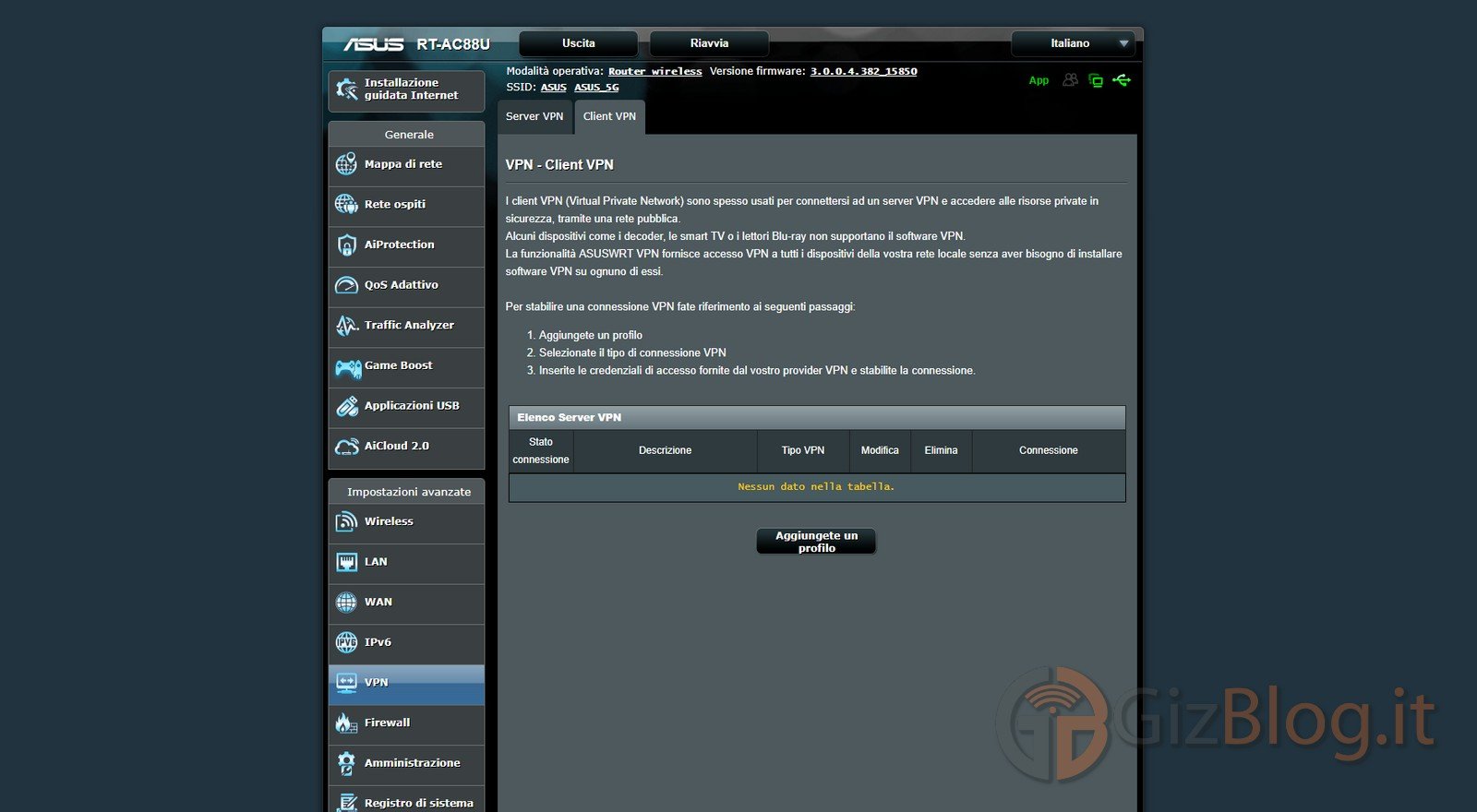Click the Firewall flame icon
The width and height of the screenshot is (1477, 812).
click(346, 723)
